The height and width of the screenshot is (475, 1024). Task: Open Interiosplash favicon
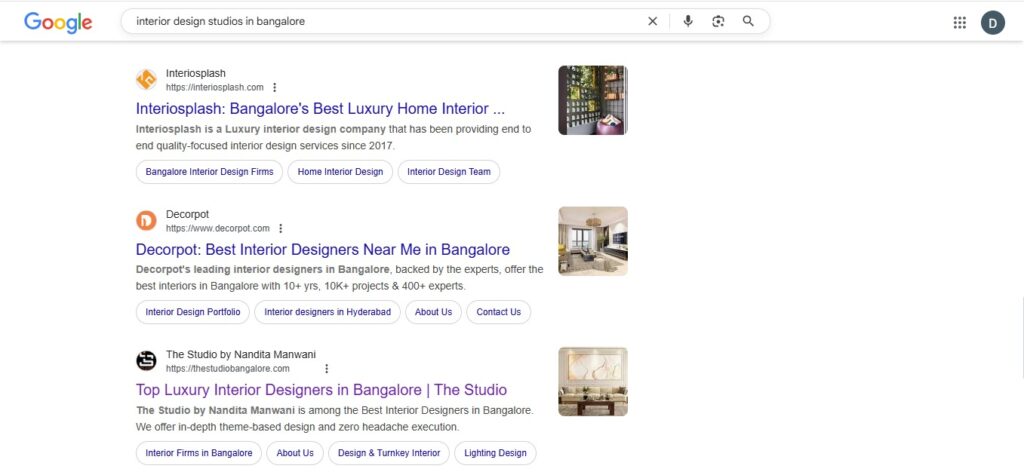coord(146,80)
